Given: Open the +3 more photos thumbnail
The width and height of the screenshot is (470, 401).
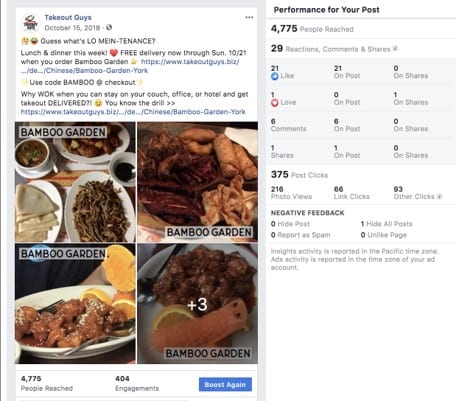Looking at the screenshot, I should click(198, 303).
